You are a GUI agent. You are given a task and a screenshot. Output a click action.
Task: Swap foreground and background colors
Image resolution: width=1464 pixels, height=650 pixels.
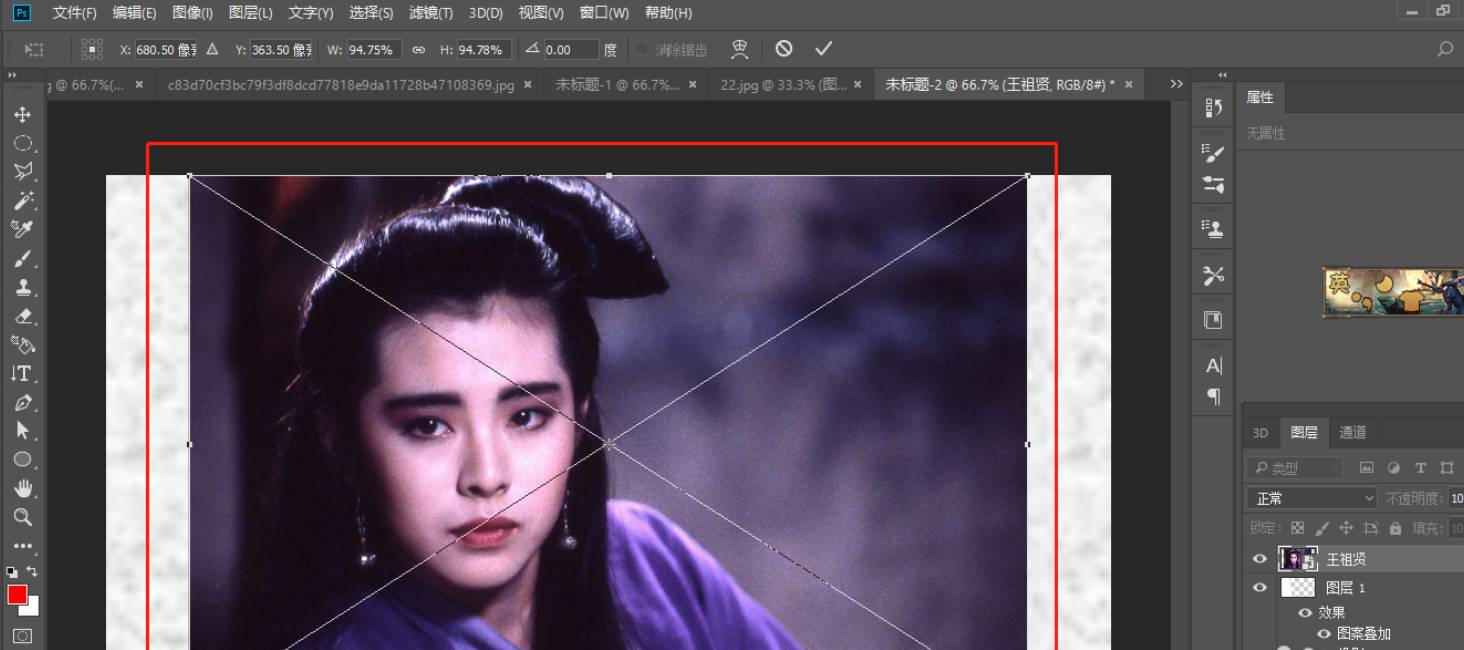click(x=33, y=571)
